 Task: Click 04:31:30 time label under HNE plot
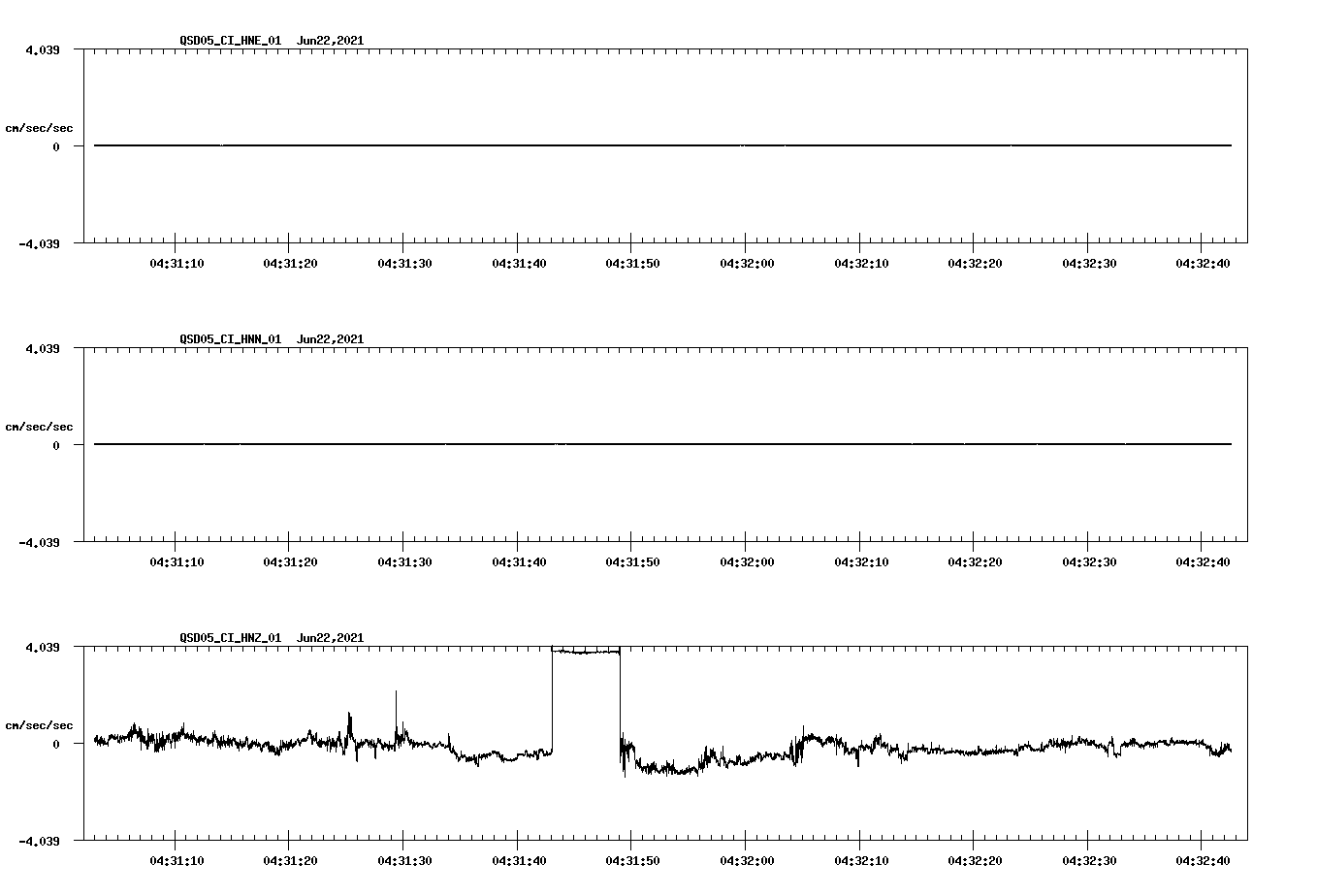coord(404,263)
